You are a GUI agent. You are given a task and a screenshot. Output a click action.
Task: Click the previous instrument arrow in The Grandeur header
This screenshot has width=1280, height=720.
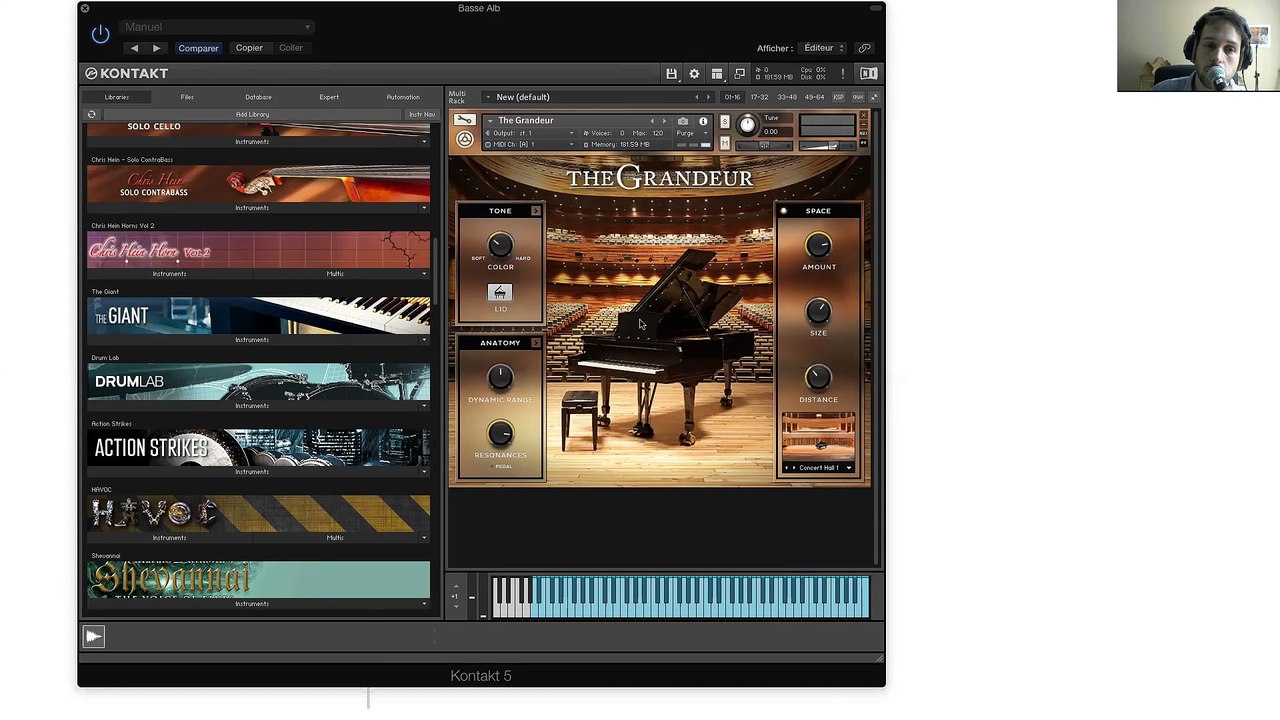[x=652, y=121]
